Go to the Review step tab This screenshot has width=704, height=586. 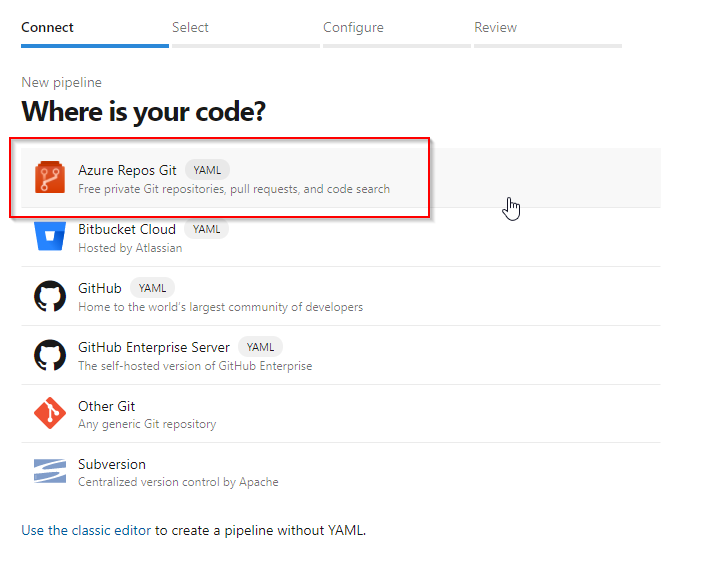click(x=548, y=33)
